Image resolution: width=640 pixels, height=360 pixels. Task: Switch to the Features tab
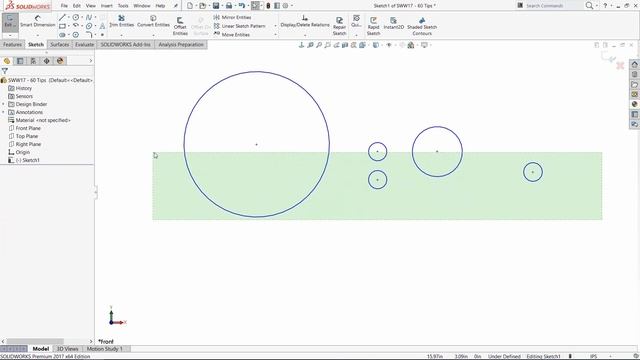pyautogui.click(x=12, y=44)
